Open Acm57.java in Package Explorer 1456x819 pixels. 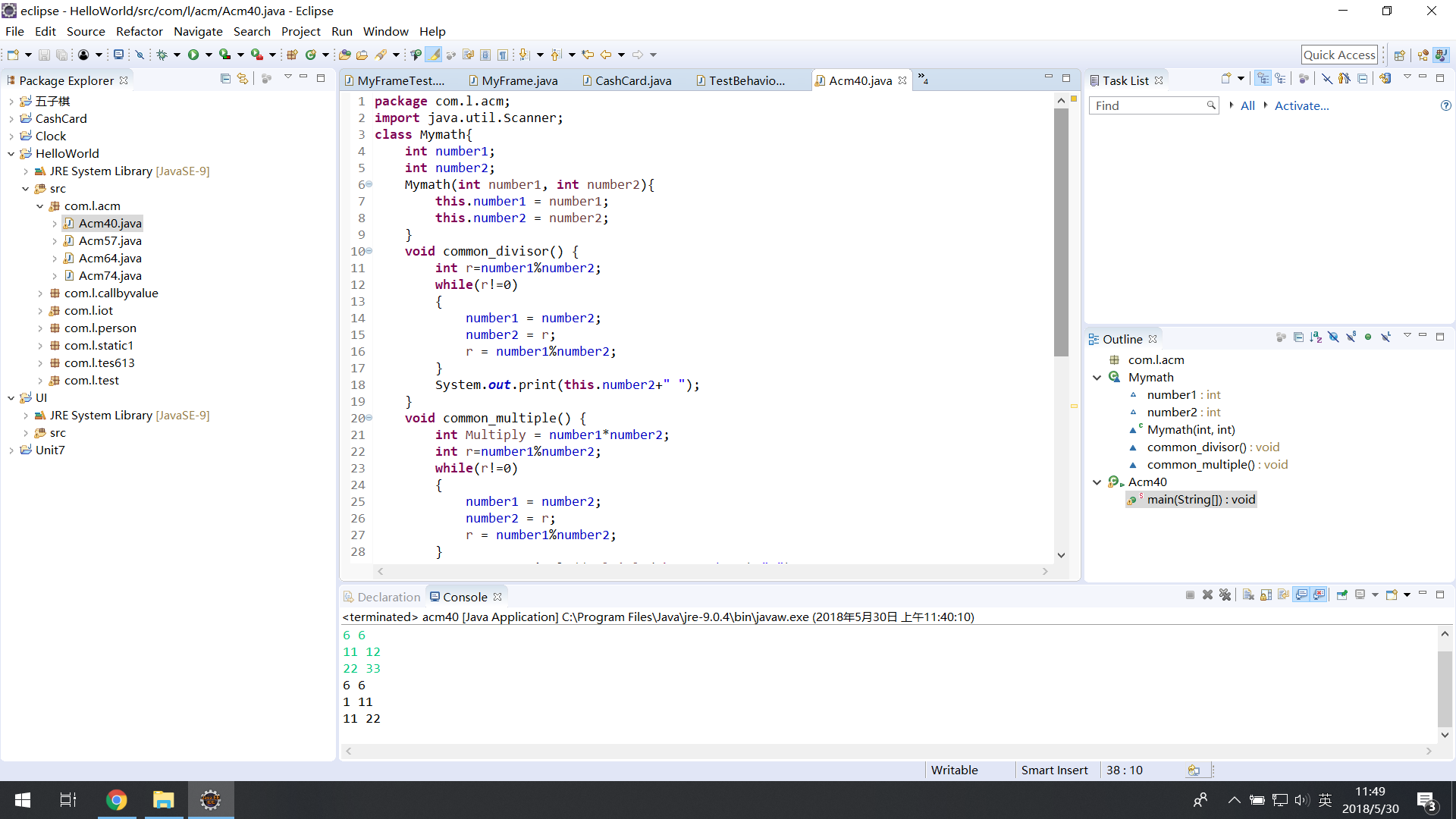(110, 240)
